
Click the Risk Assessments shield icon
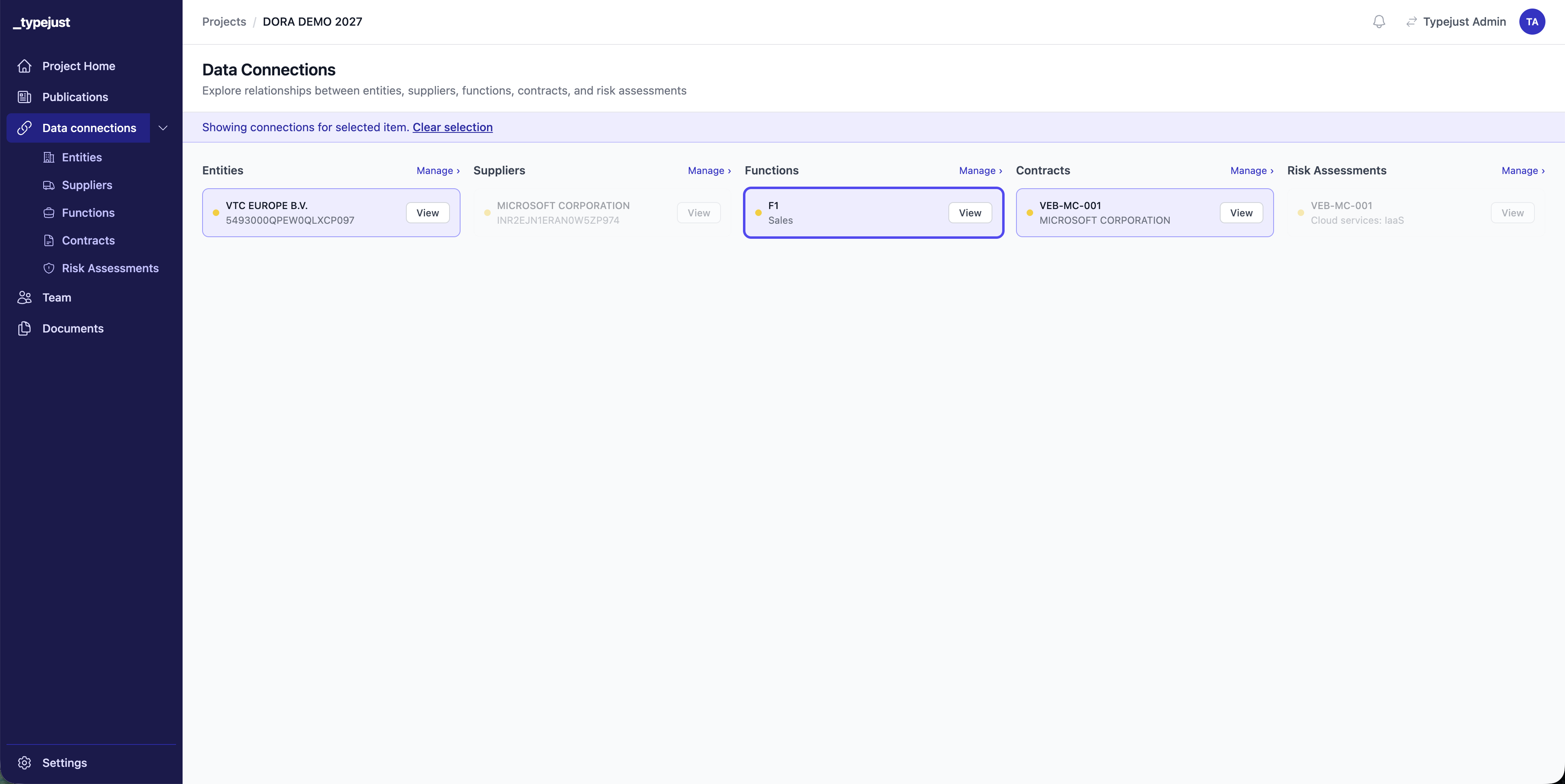click(x=49, y=269)
